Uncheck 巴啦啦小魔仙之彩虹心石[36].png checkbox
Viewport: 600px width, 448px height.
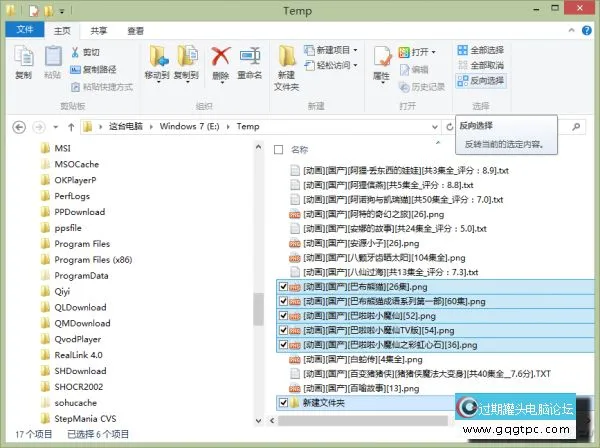tap(284, 345)
